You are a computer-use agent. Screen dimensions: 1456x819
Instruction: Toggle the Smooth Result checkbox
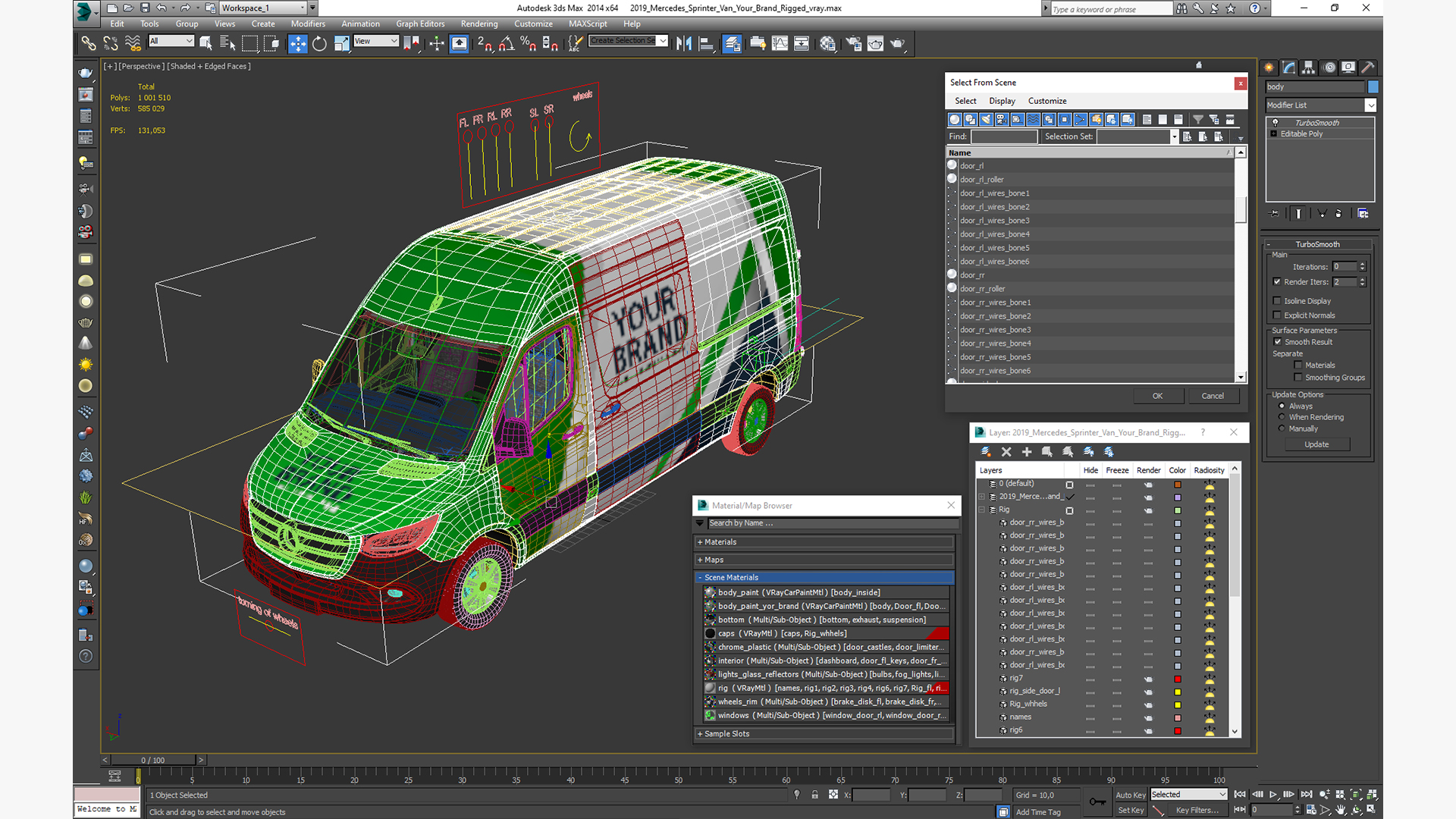pyautogui.click(x=1278, y=342)
